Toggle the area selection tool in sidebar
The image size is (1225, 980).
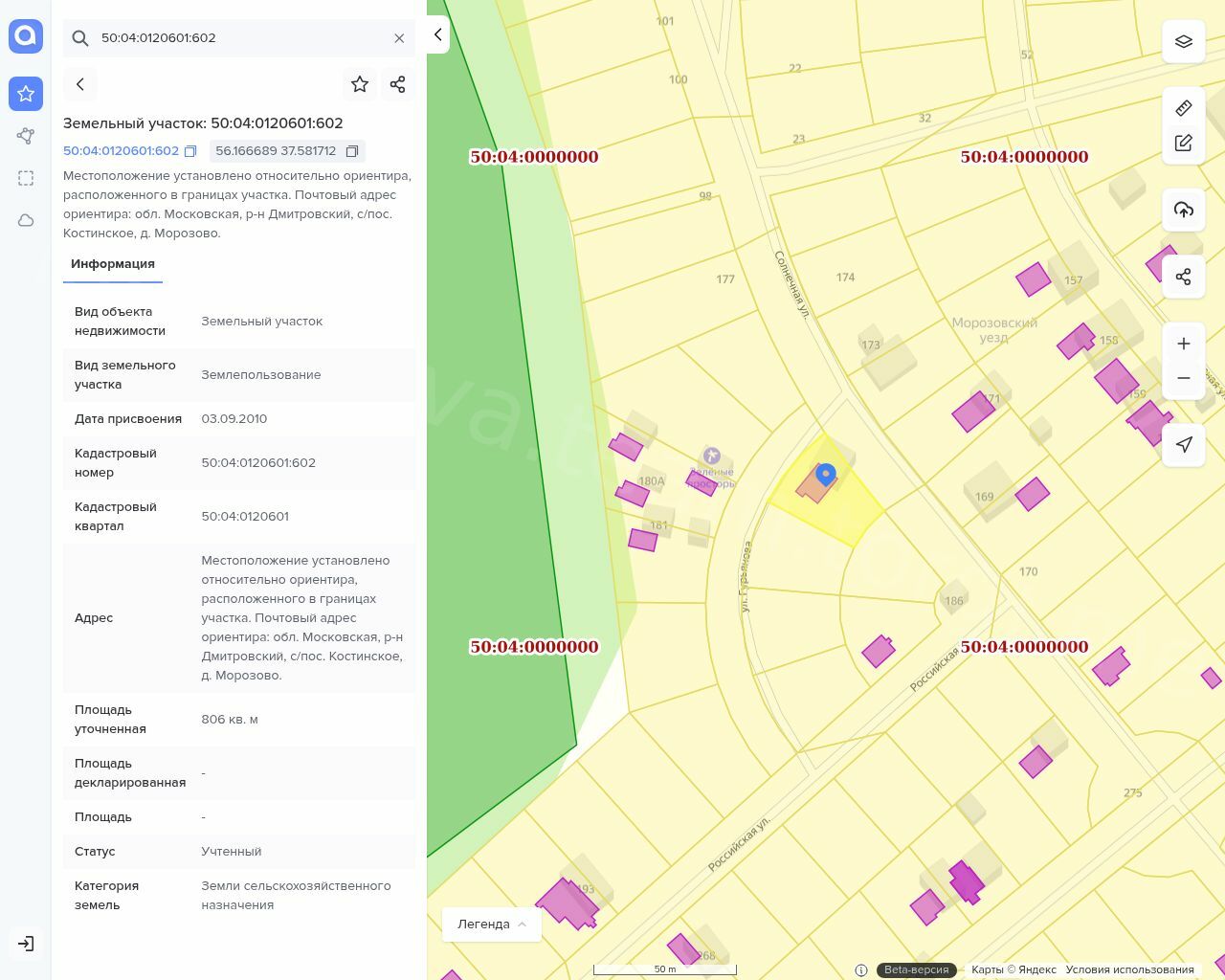pyautogui.click(x=26, y=178)
